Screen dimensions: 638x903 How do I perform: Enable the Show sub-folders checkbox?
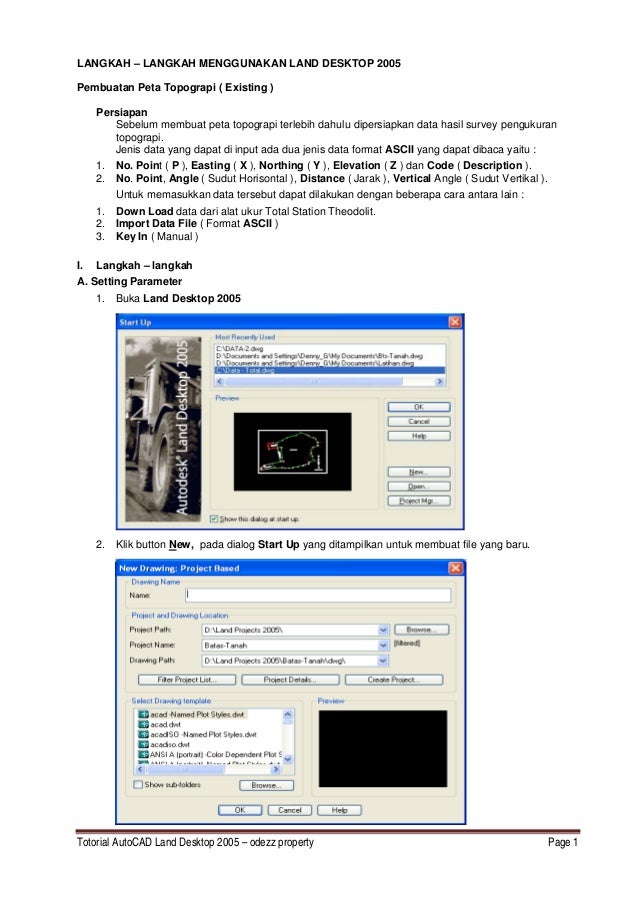138,784
